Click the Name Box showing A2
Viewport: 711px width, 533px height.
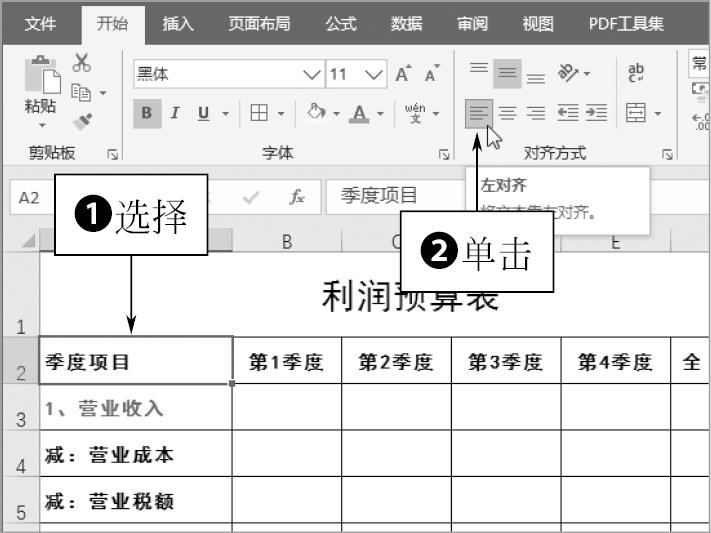(x=32, y=197)
